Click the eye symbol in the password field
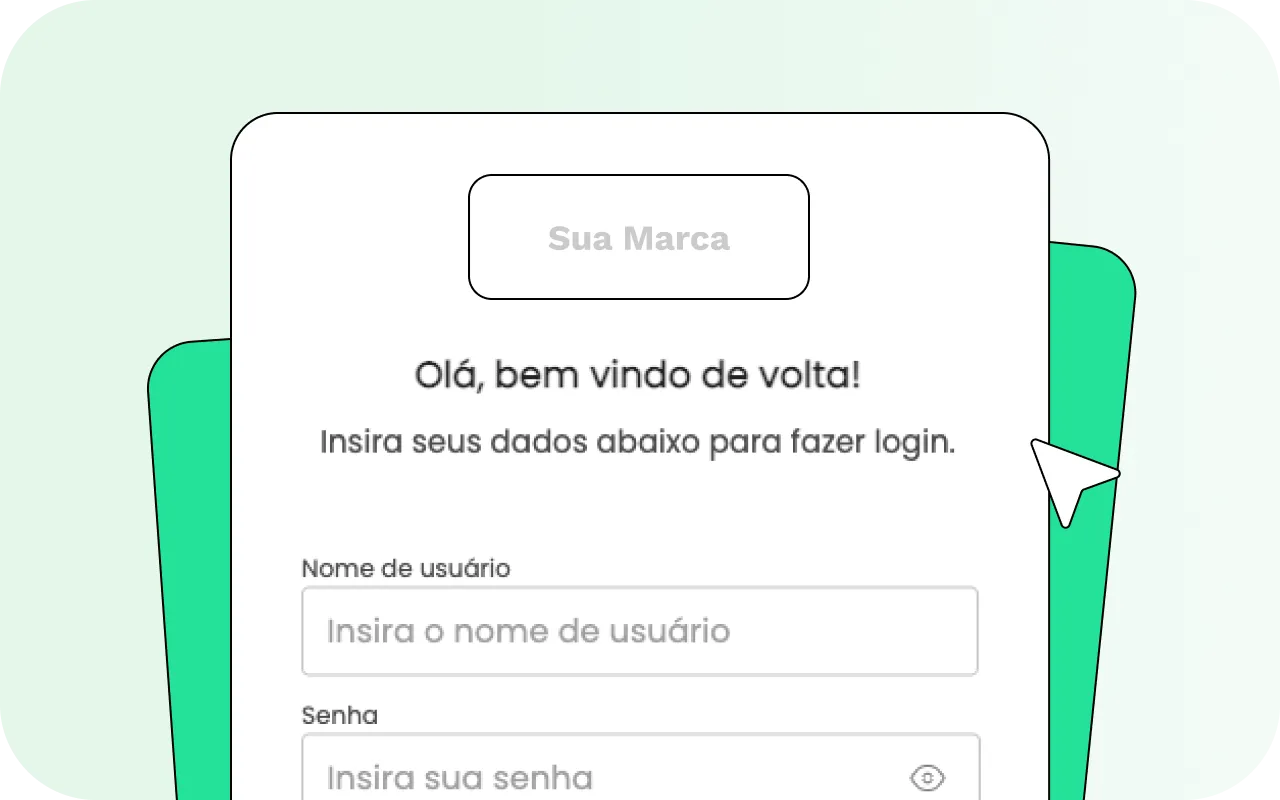The height and width of the screenshot is (800, 1280). tap(926, 776)
